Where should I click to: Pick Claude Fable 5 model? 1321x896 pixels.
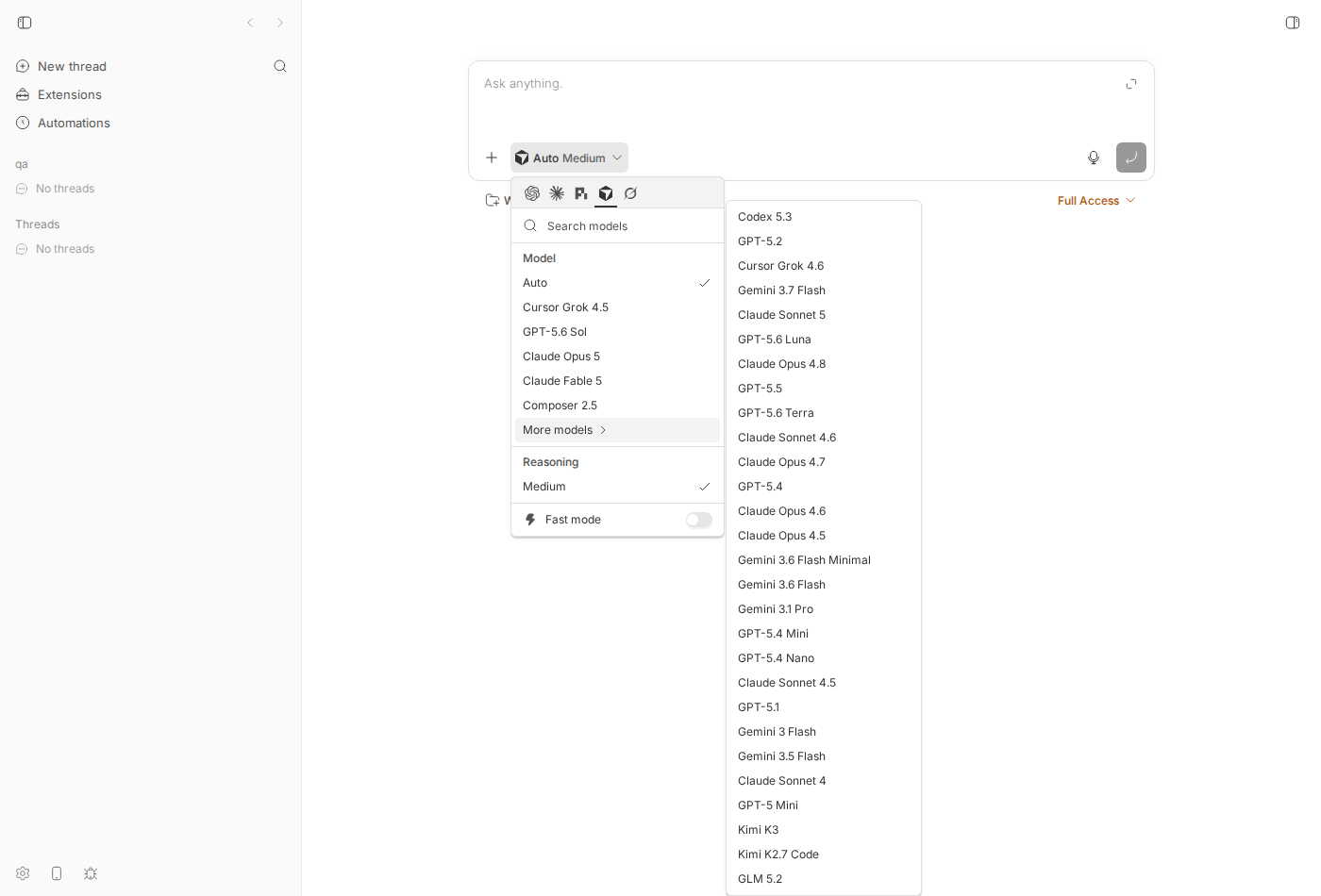(617, 381)
